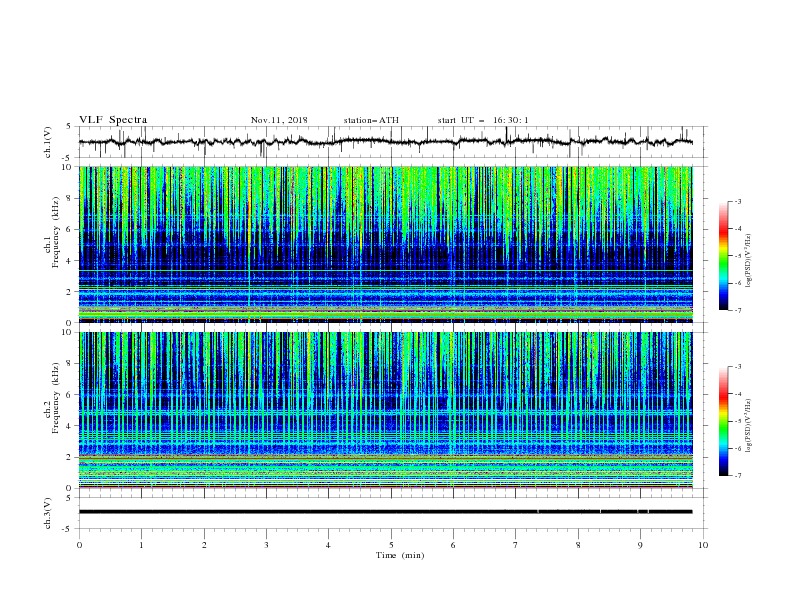Click tick label 7 on the Time axis
Screen dimensions: 792x612
click(x=516, y=545)
